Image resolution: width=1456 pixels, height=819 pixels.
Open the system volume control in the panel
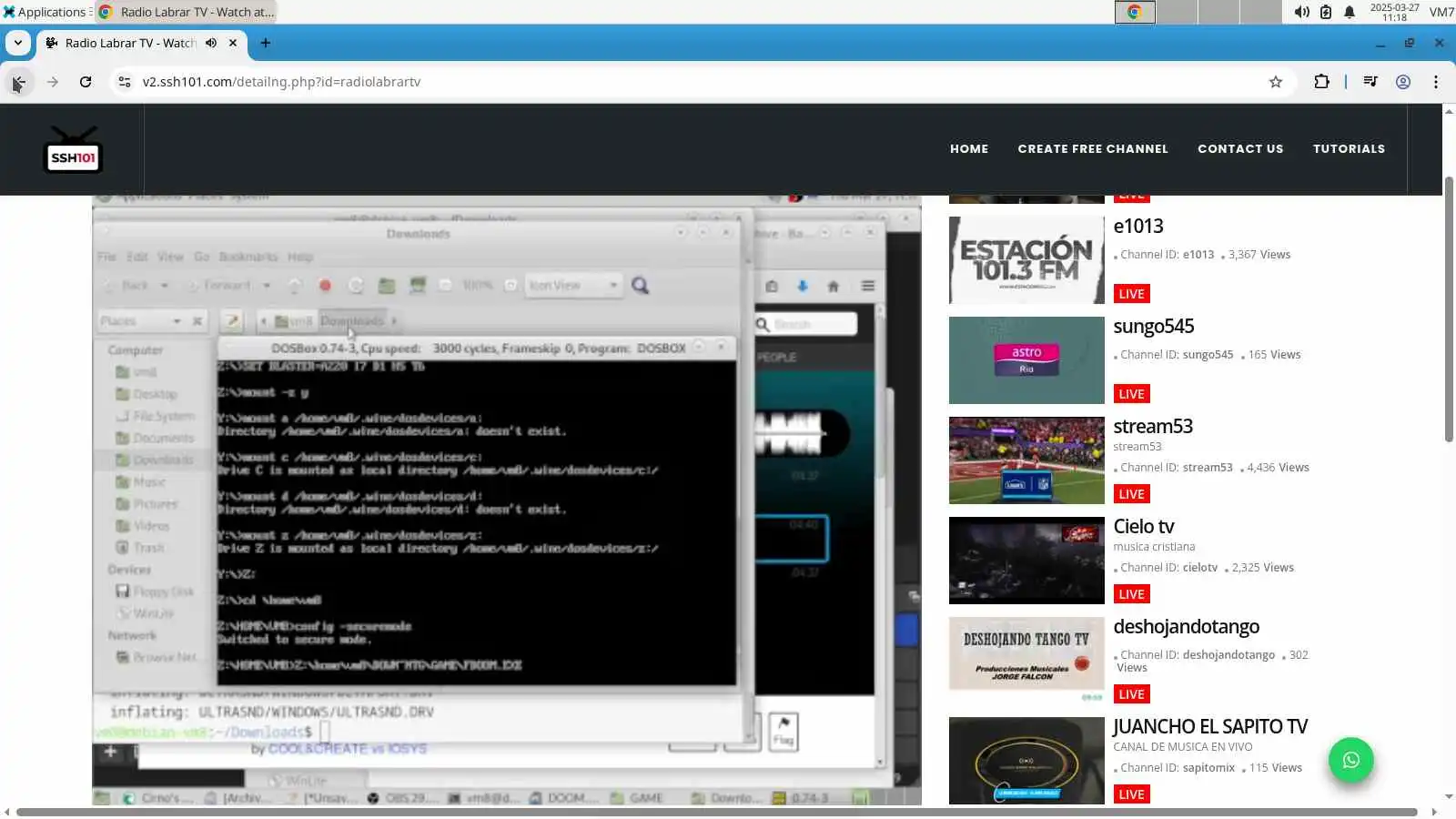[1302, 12]
